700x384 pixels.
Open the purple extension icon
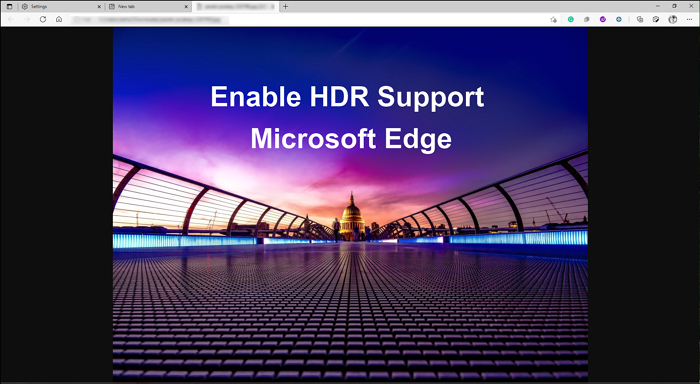point(603,19)
